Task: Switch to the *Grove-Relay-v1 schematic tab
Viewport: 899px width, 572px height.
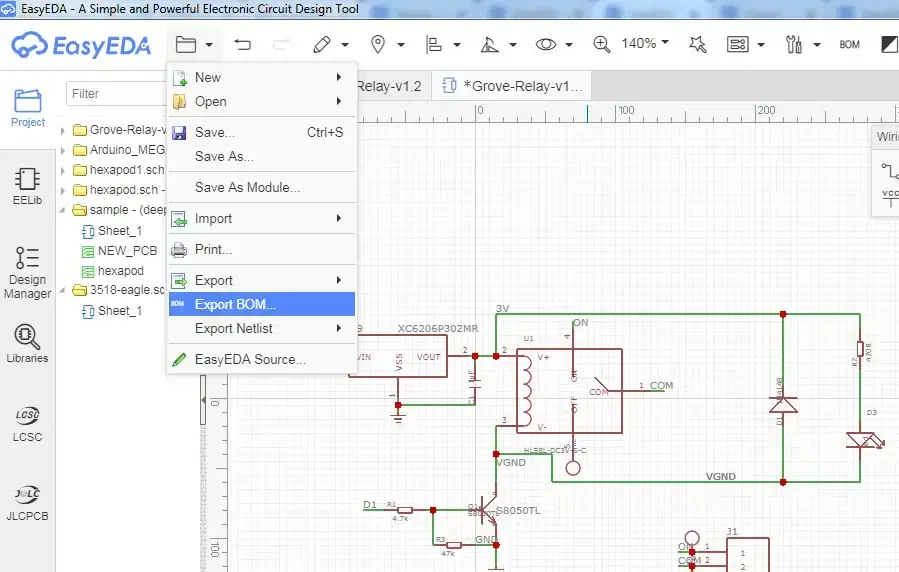Action: [x=512, y=86]
